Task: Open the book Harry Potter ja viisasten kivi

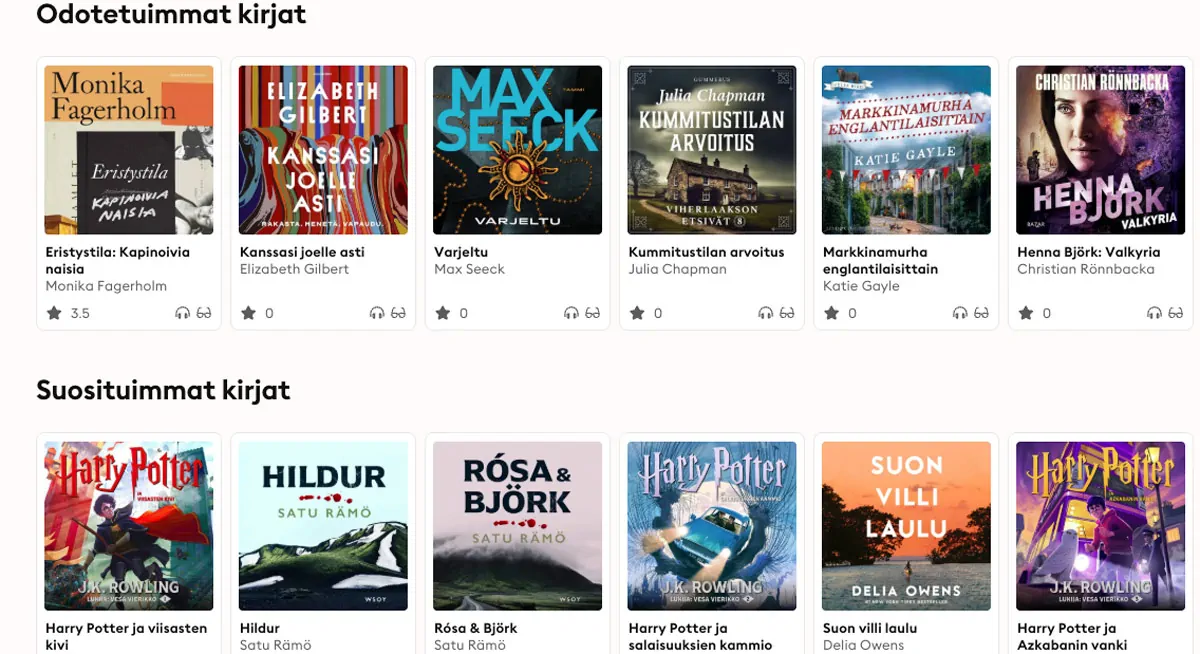Action: coord(128,525)
